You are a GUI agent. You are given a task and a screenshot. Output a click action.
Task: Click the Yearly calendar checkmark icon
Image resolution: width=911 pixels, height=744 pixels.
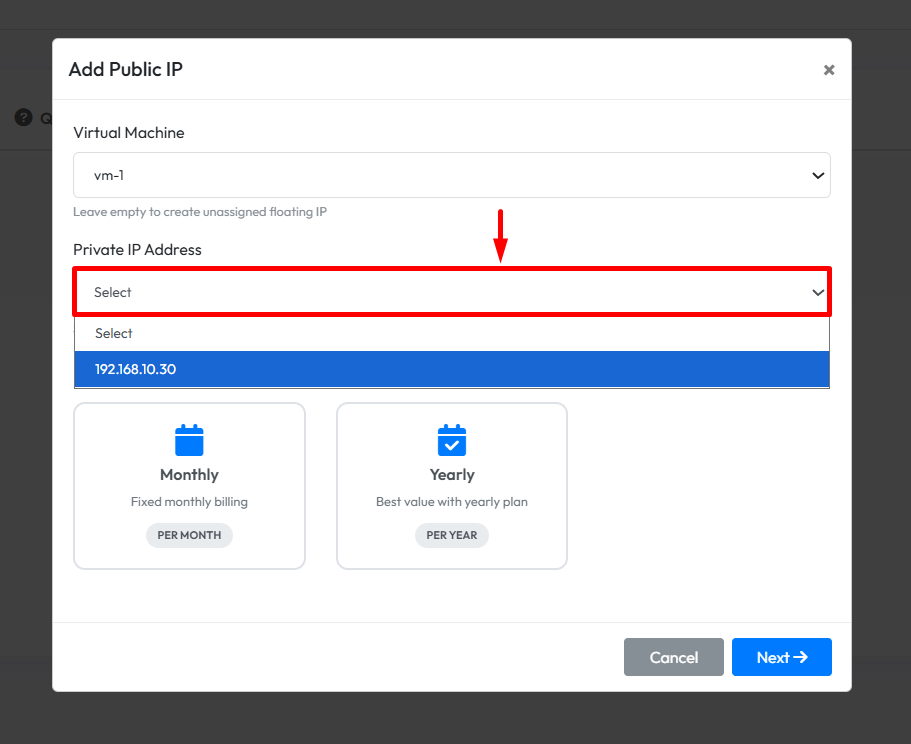click(452, 440)
